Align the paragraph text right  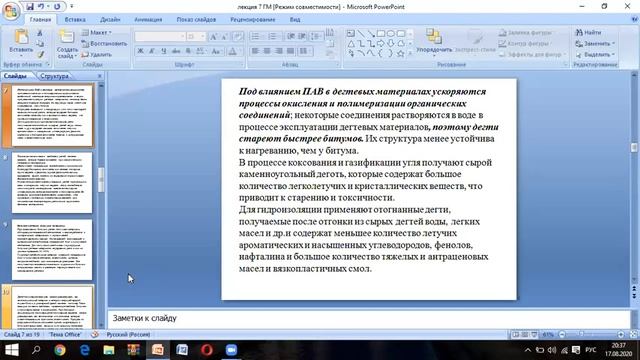(279, 51)
